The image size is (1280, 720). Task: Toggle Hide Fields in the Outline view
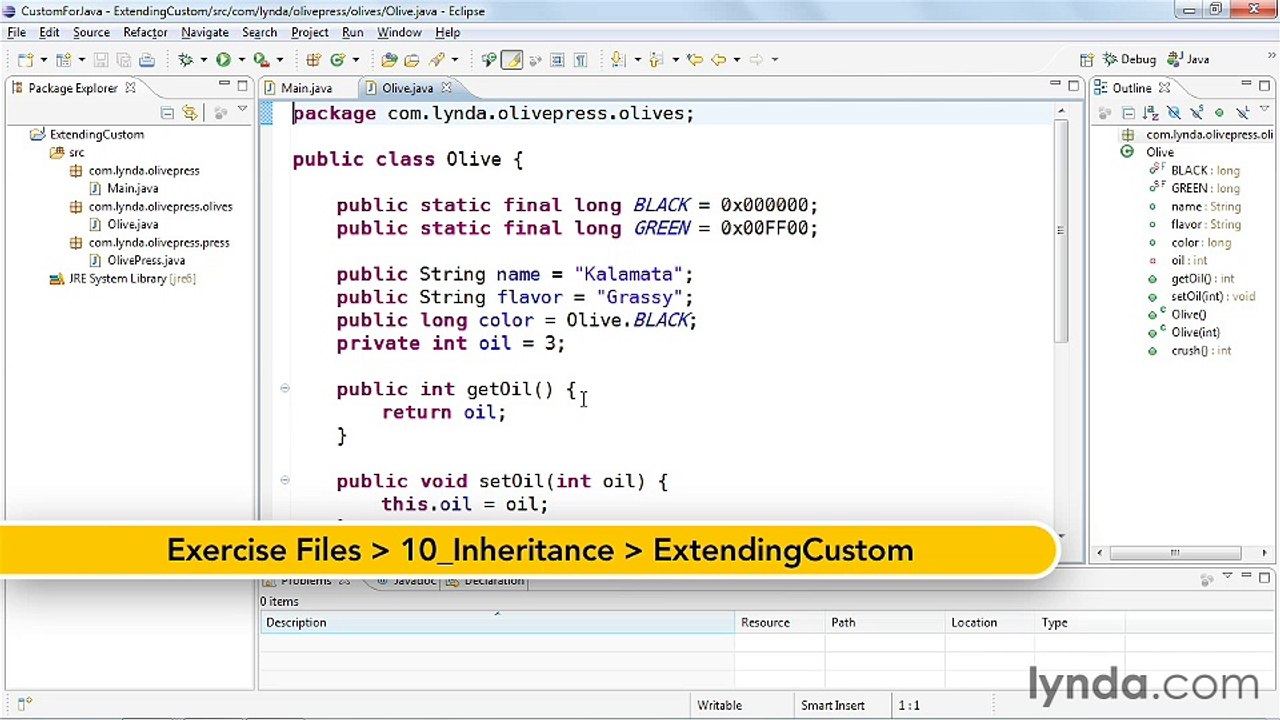click(x=1174, y=113)
